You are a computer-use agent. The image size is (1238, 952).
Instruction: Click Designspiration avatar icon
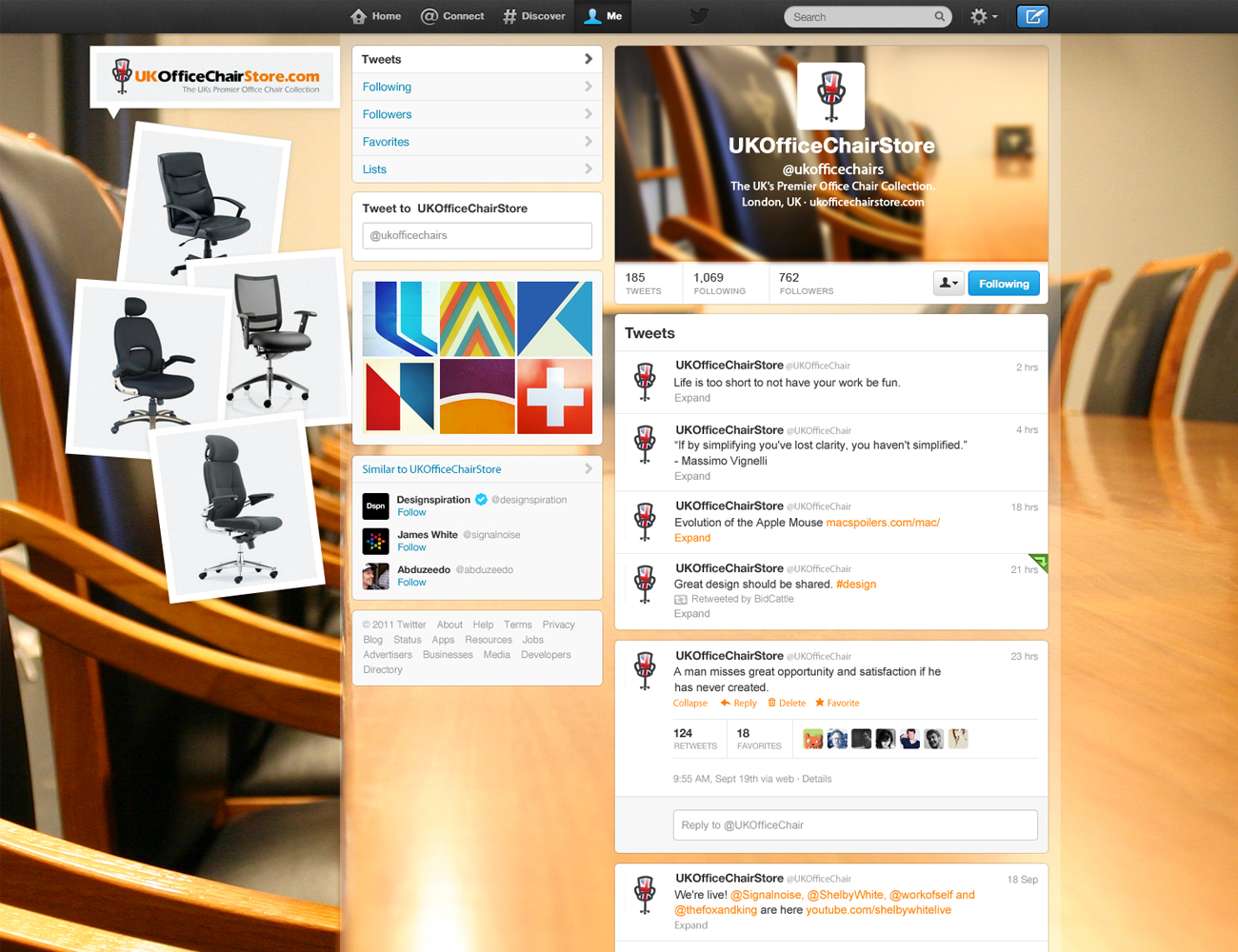(376, 506)
